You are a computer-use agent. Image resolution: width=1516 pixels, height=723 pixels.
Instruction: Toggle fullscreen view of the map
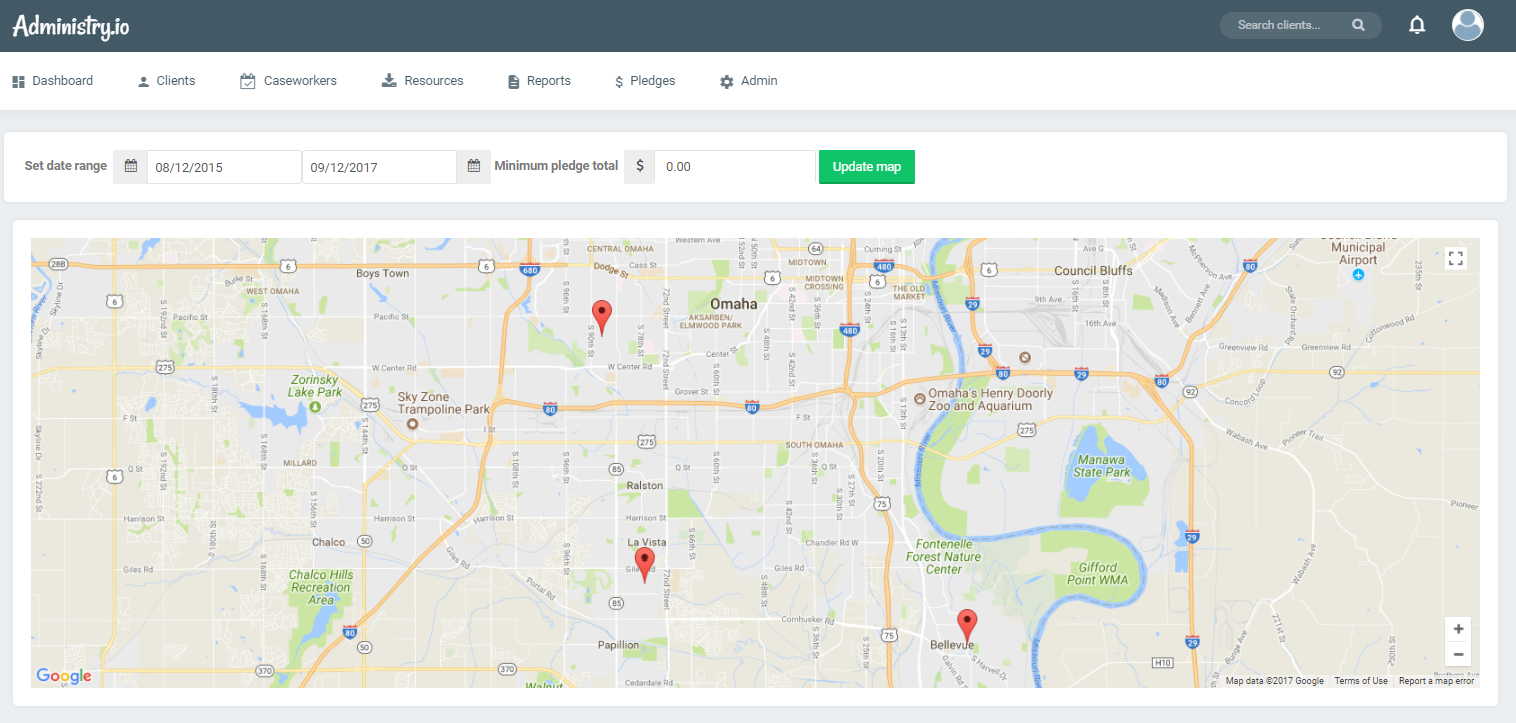point(1456,257)
